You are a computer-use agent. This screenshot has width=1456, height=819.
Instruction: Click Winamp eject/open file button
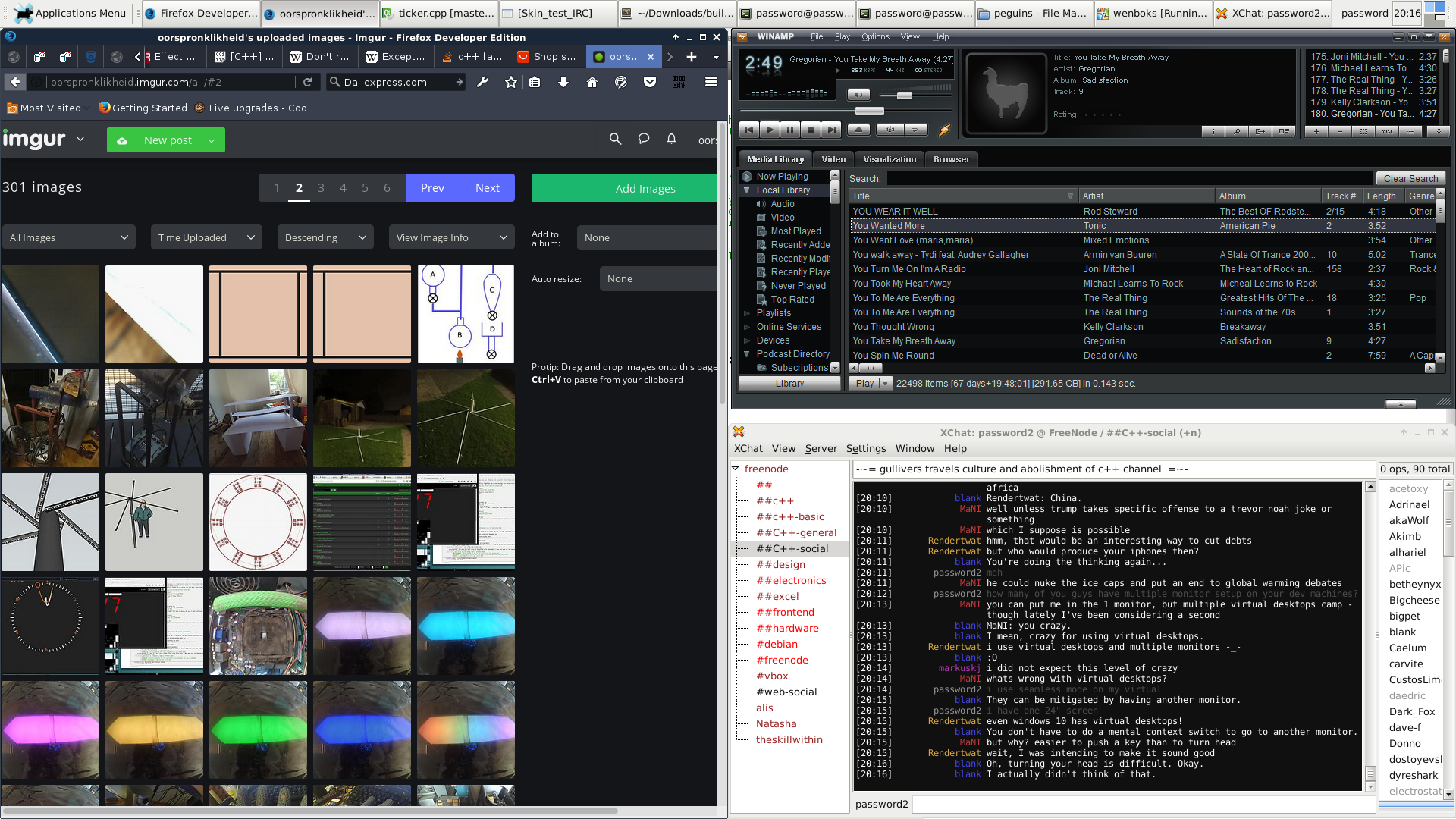[858, 130]
